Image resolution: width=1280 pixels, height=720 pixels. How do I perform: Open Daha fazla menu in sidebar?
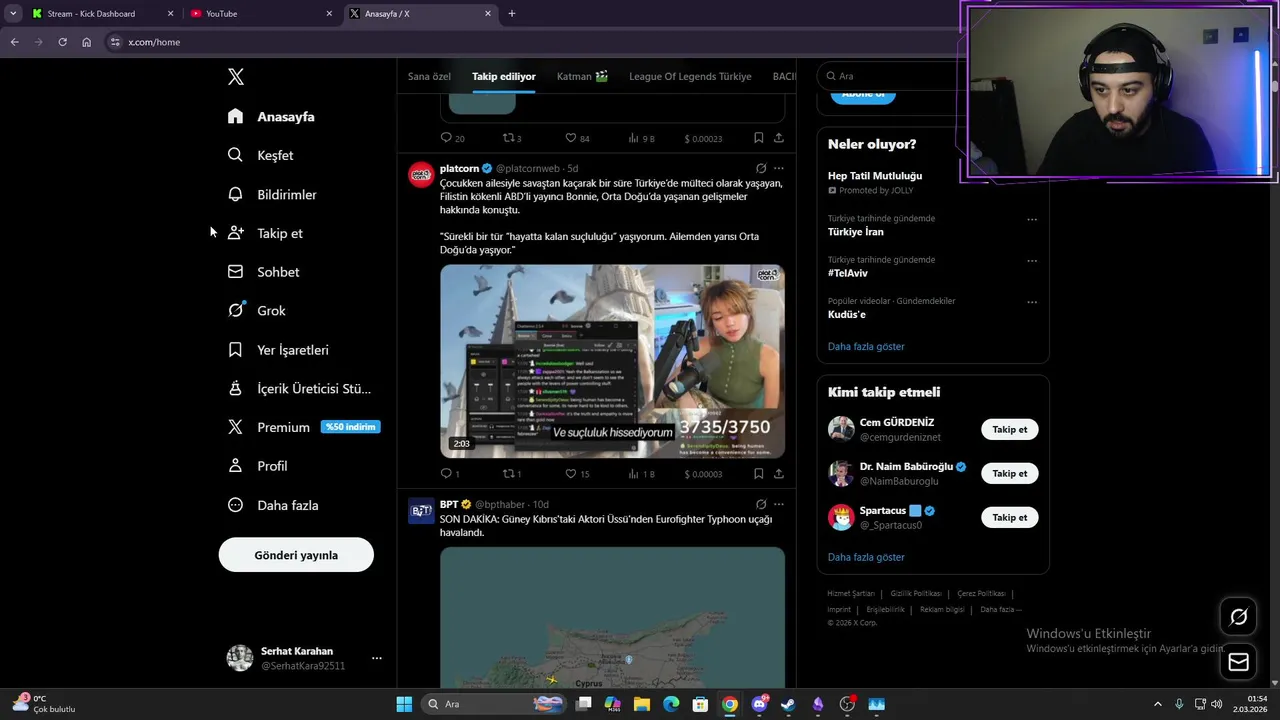pyautogui.click(x=273, y=505)
